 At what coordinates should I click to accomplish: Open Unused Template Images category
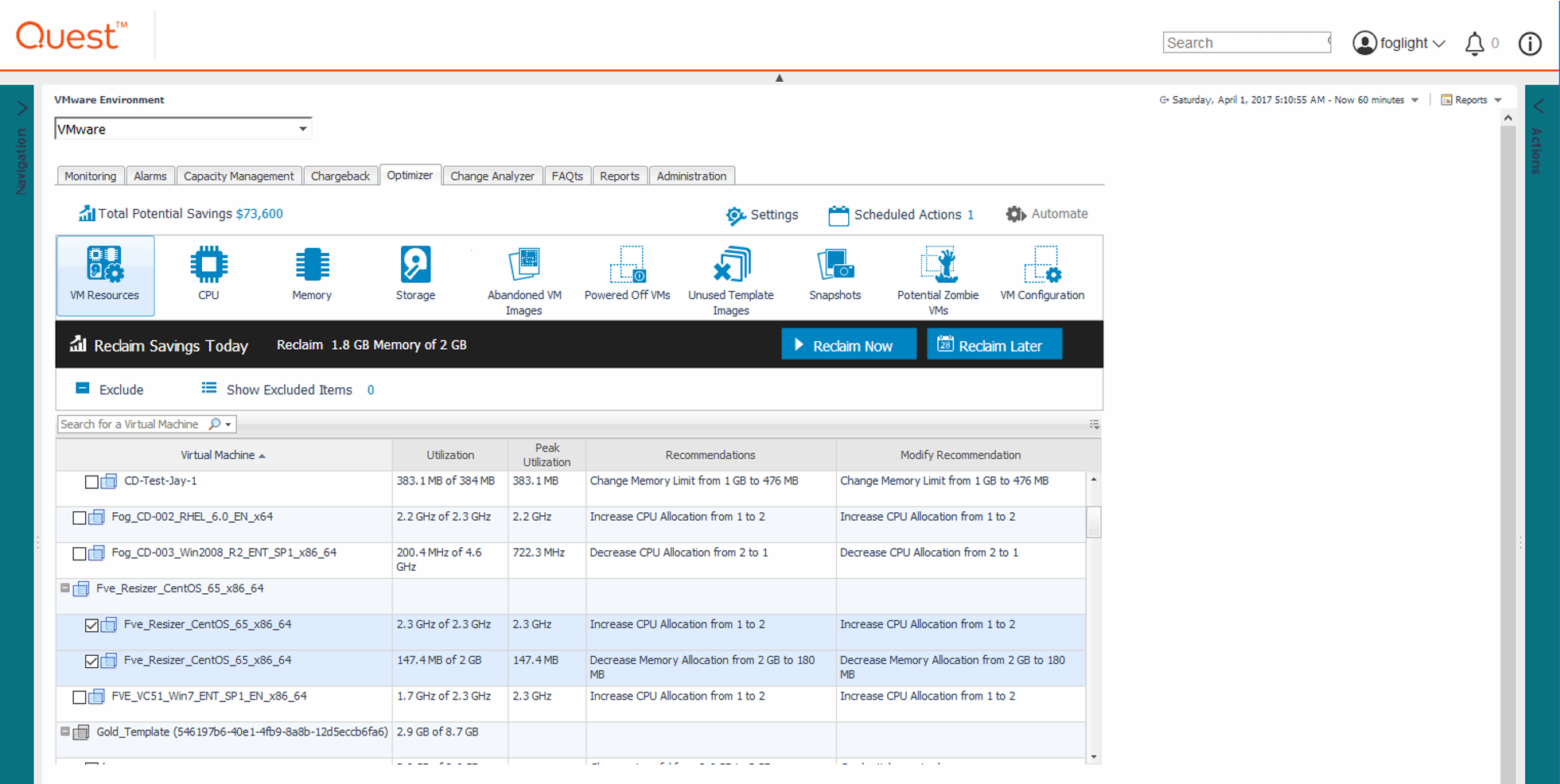point(731,280)
